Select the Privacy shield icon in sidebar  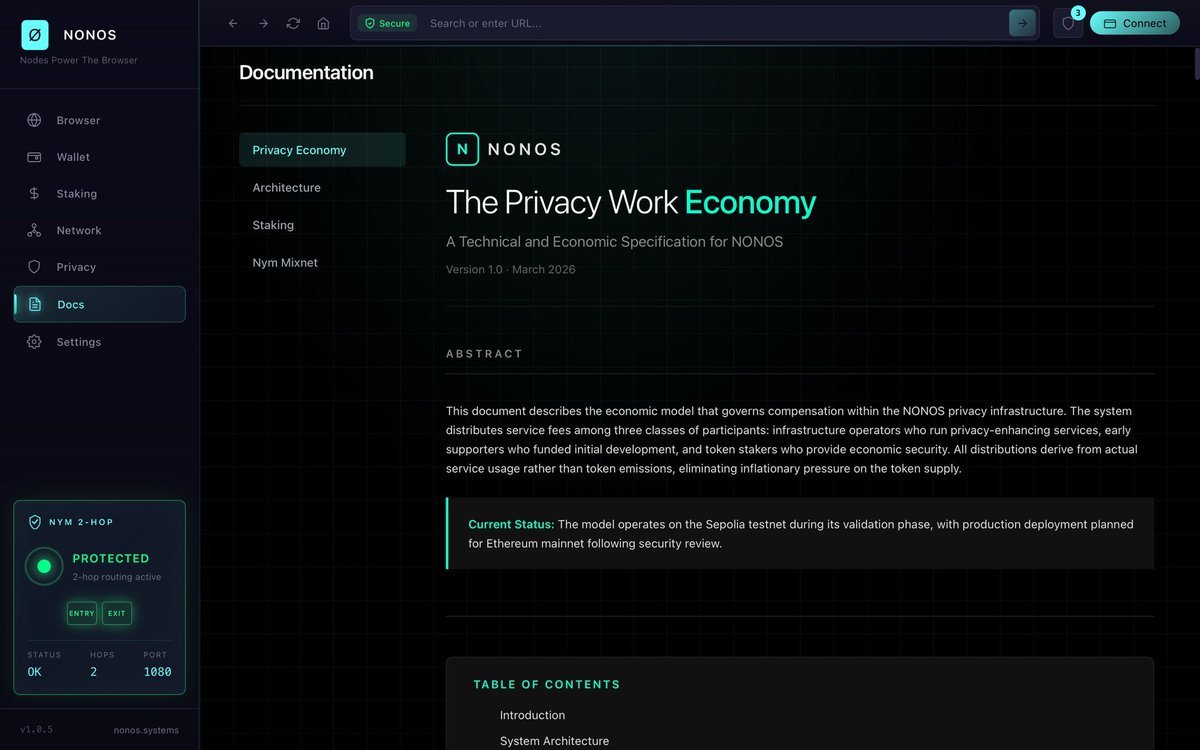[34, 267]
